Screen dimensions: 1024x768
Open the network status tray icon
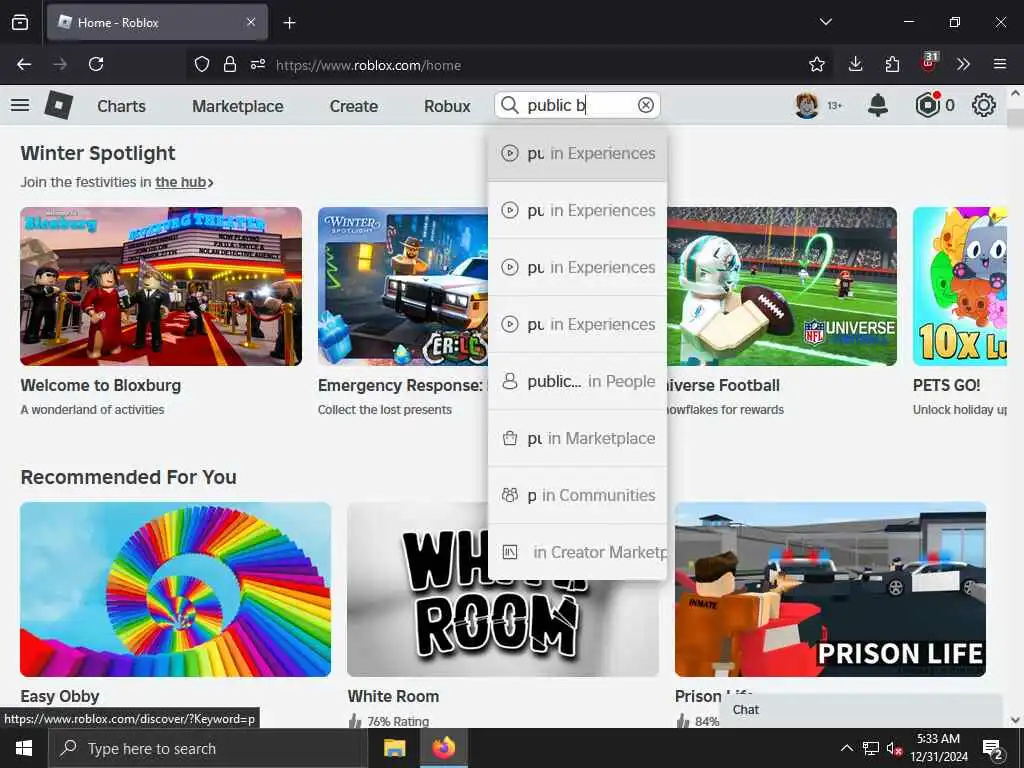871,748
